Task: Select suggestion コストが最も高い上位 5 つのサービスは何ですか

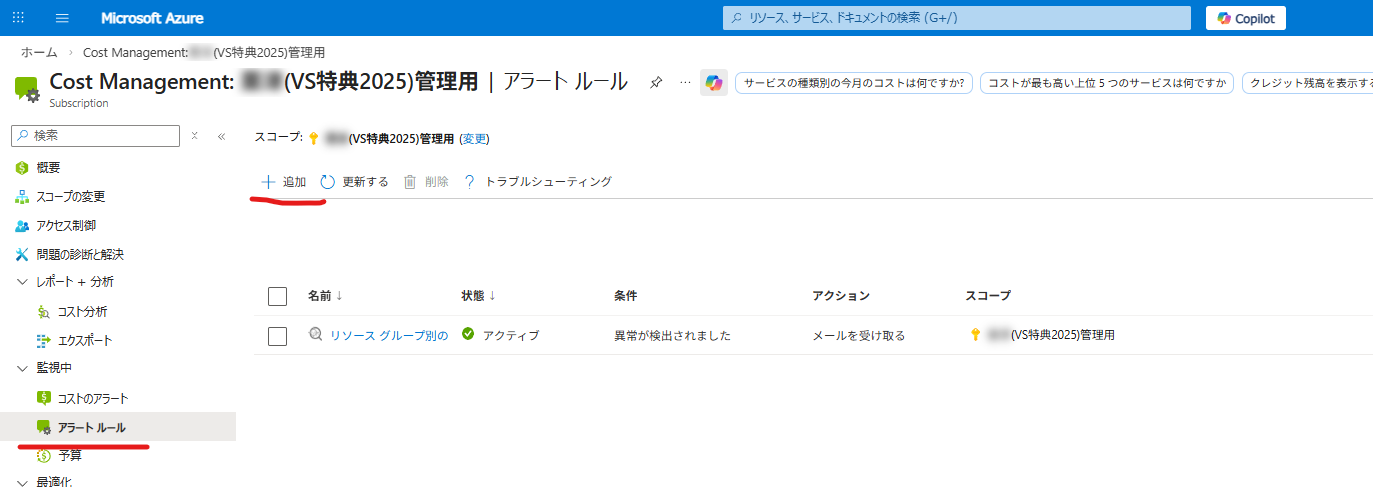Action: (x=1107, y=83)
